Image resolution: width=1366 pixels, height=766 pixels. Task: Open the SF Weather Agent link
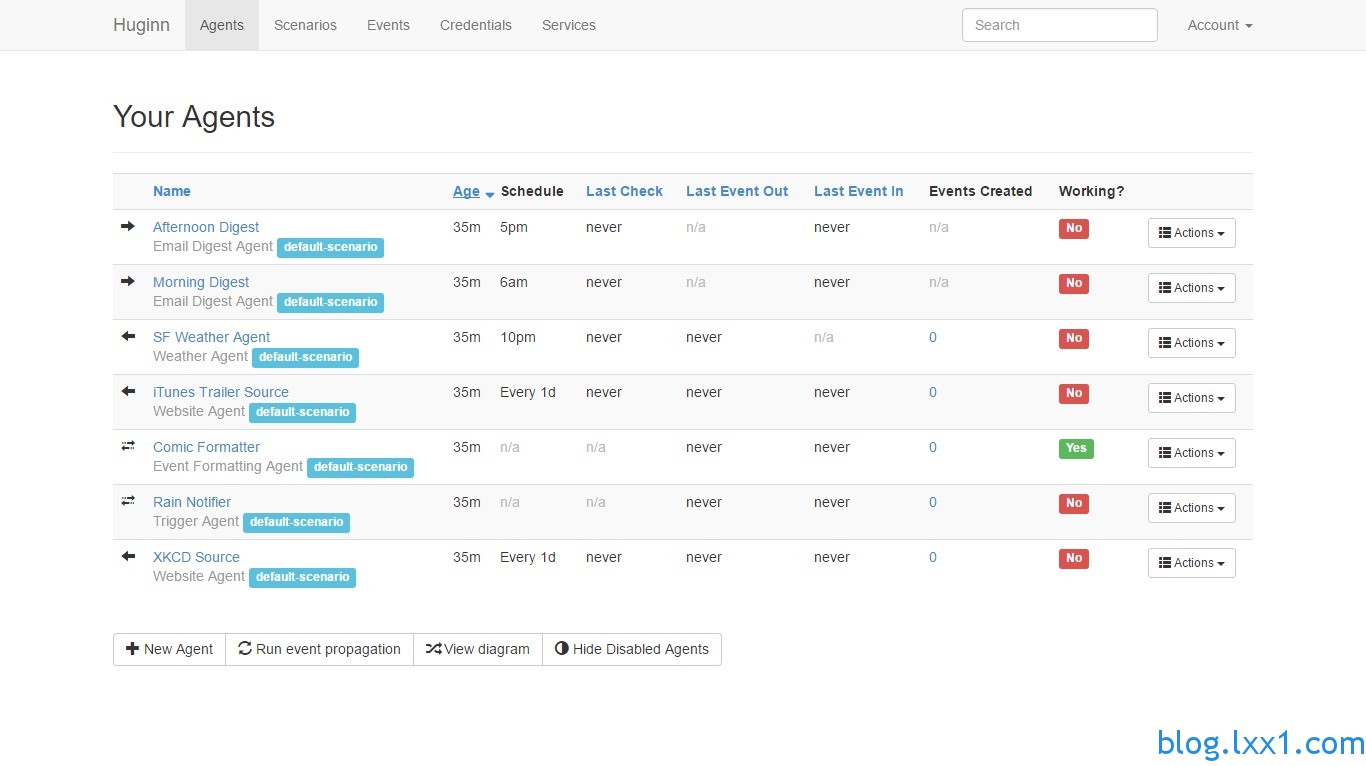pyautogui.click(x=212, y=337)
